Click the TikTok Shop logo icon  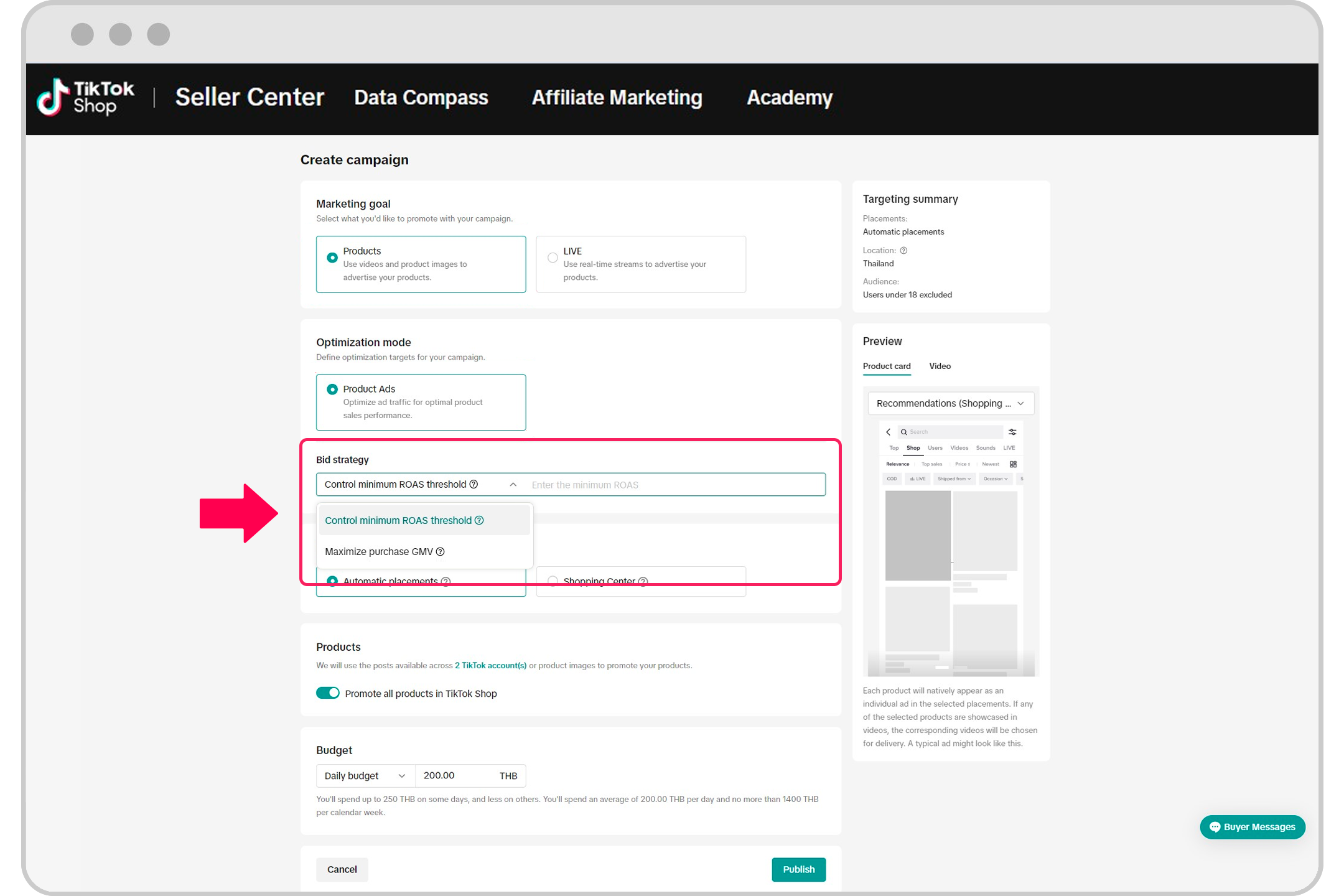(52, 98)
